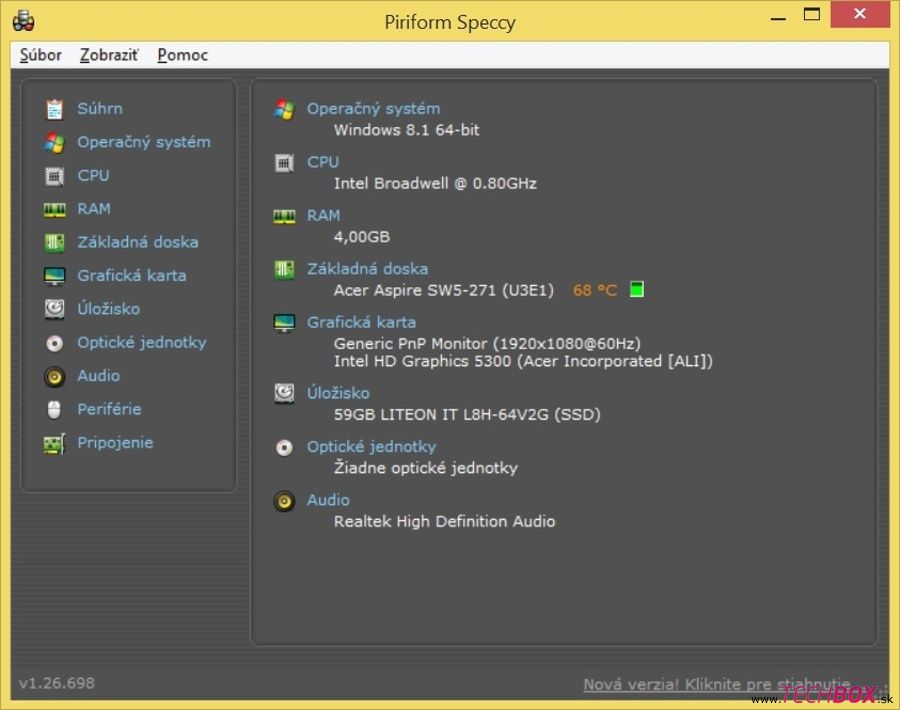Screen dimensions: 900x710
Task: Click the speaker icon in summary panel
Action: pos(284,501)
